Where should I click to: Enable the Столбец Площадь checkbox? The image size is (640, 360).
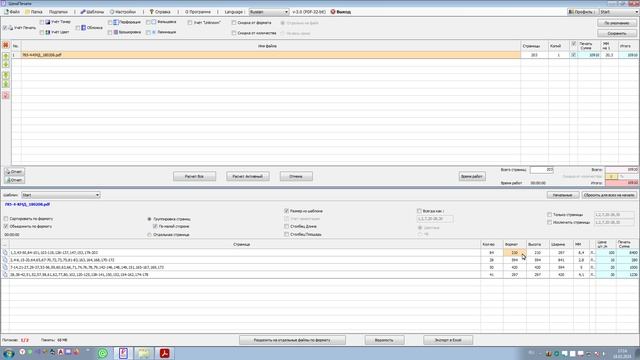click(287, 234)
